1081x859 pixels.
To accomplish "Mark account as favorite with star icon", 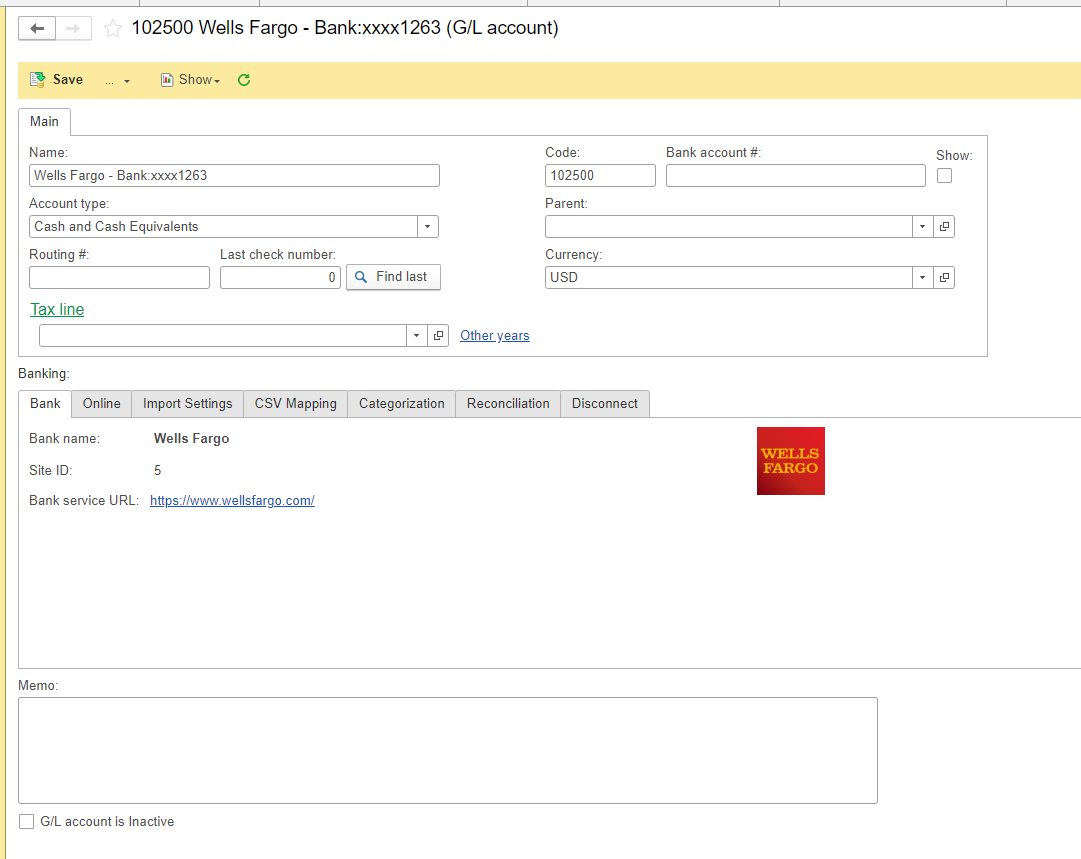I will tap(112, 28).
